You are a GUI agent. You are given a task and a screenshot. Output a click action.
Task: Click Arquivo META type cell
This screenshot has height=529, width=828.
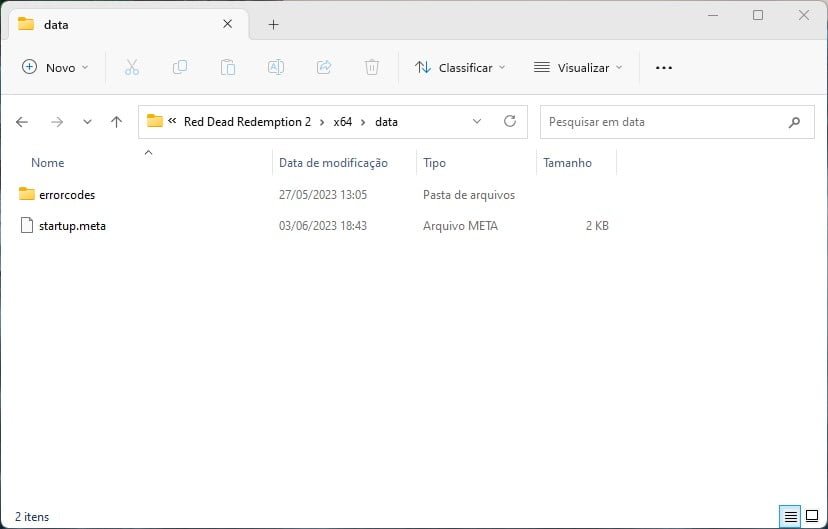point(460,226)
